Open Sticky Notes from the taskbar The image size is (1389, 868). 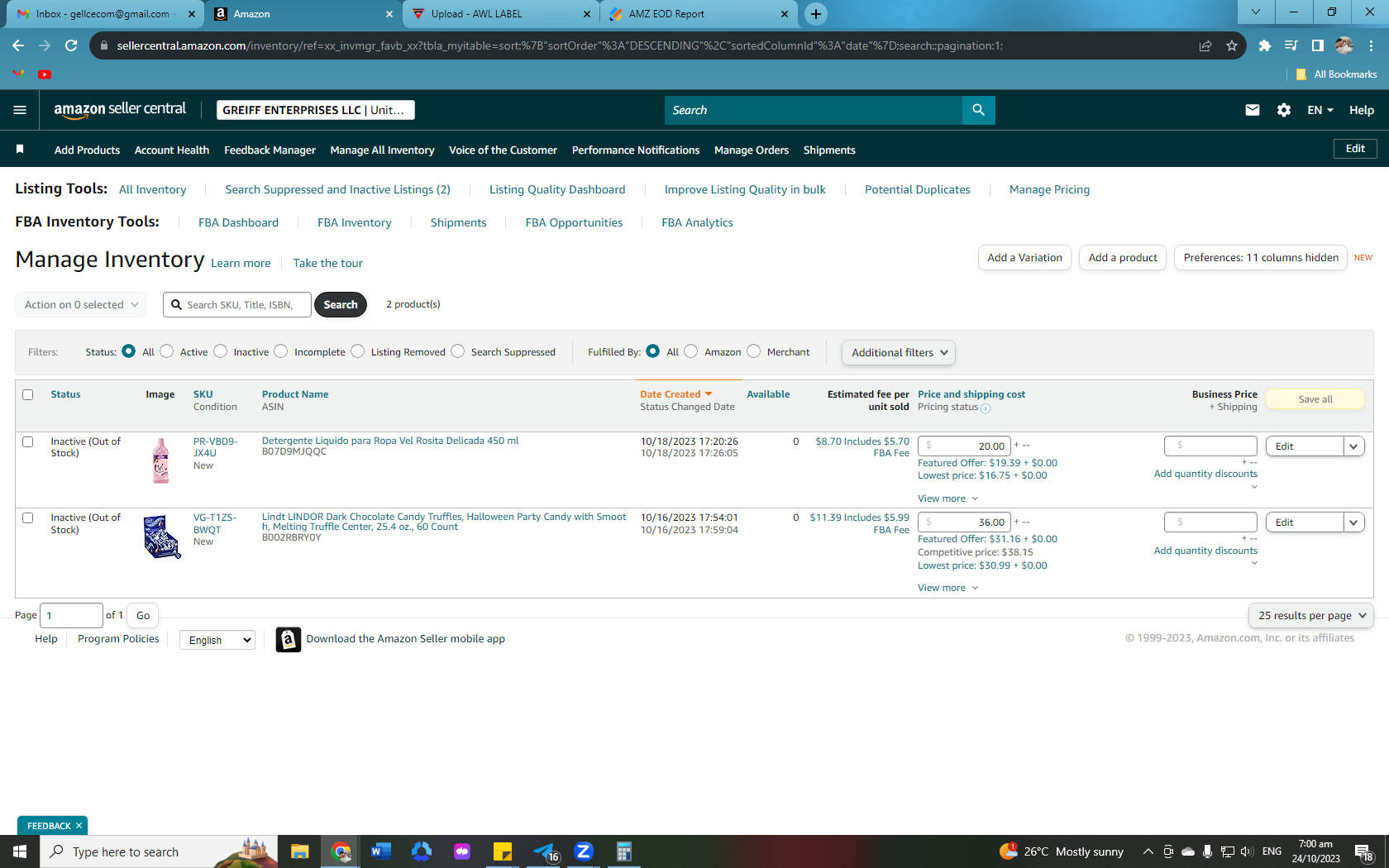click(x=503, y=851)
